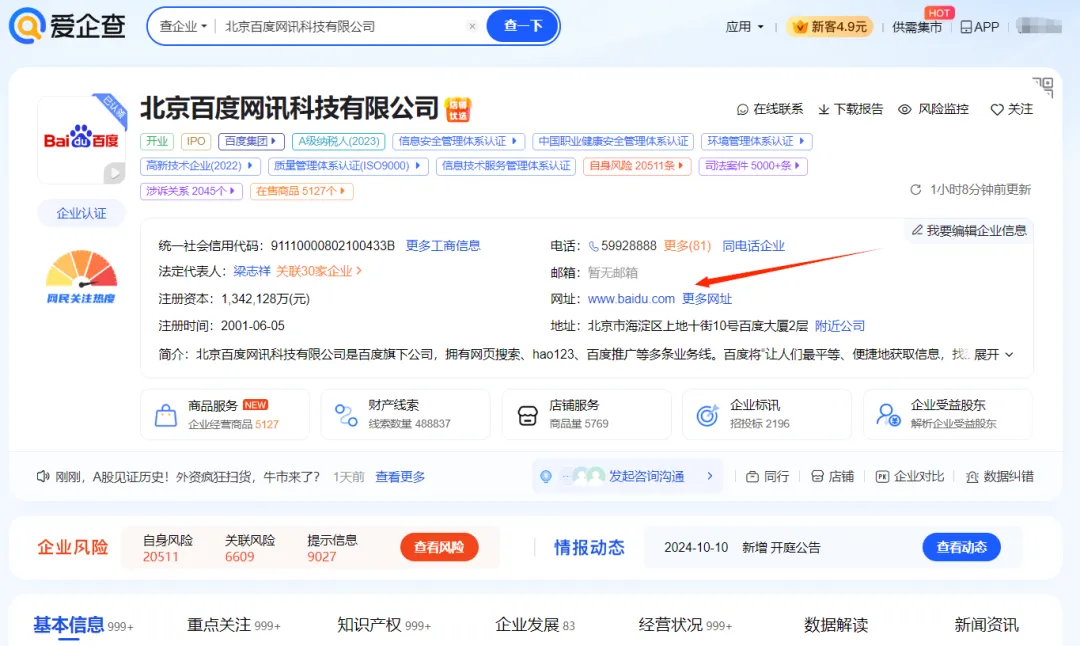Open 风险监控 eye icon
1080x646 pixels.
(904, 109)
